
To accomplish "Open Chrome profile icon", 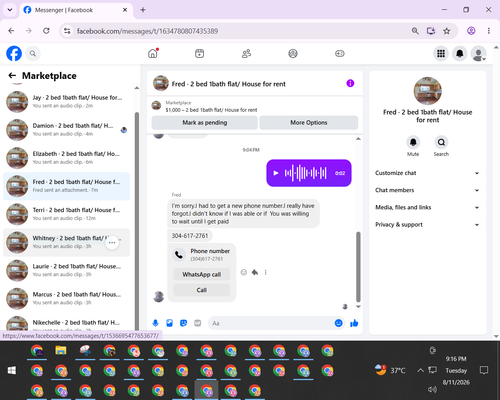I will pos(471,31).
